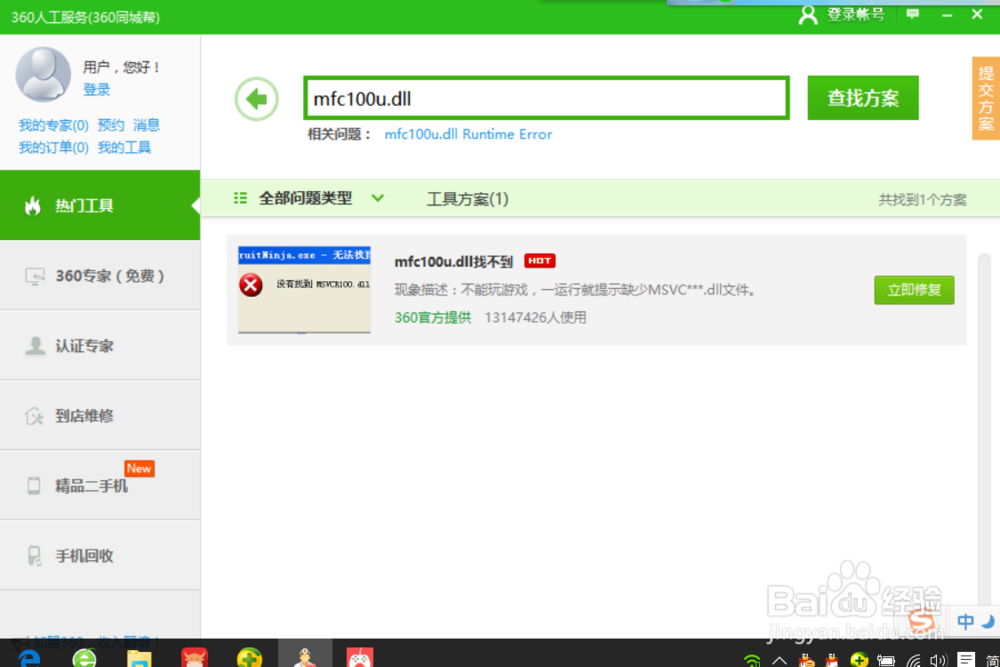Open 360专家（免费）in sidebar
1000x667 pixels.
[x=100, y=275]
